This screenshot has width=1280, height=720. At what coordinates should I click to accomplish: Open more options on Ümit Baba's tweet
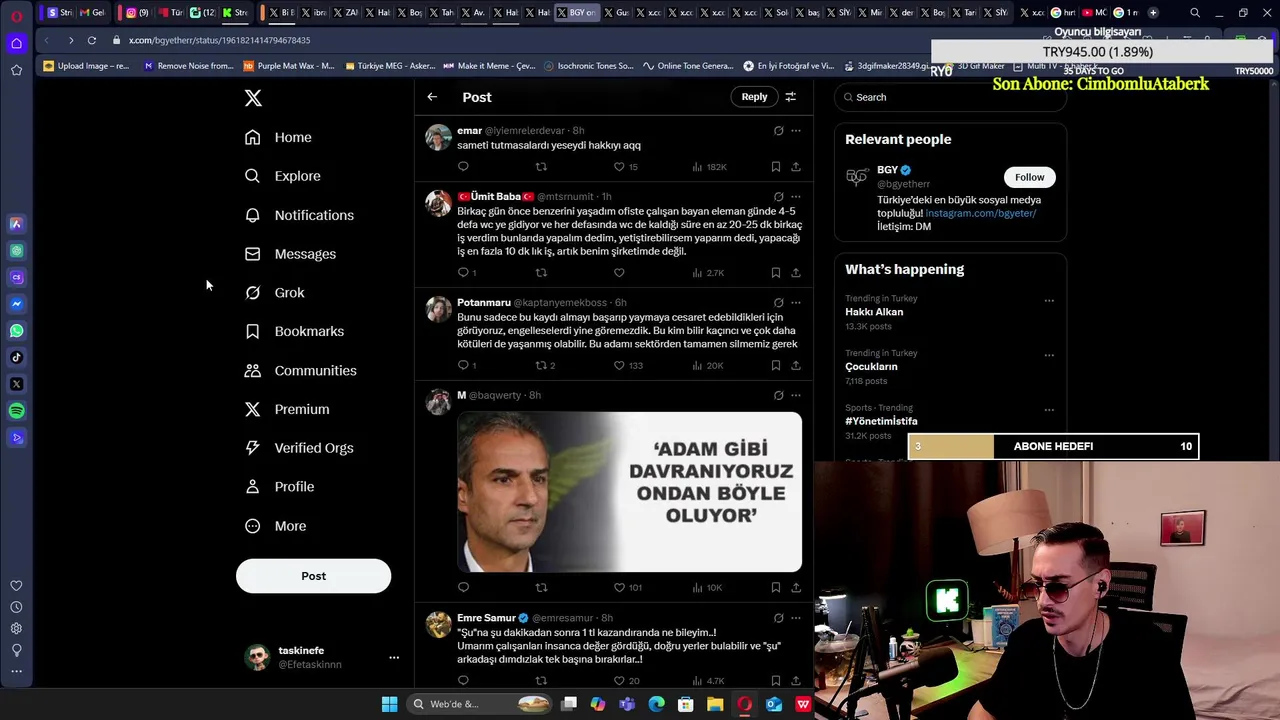[x=796, y=196]
